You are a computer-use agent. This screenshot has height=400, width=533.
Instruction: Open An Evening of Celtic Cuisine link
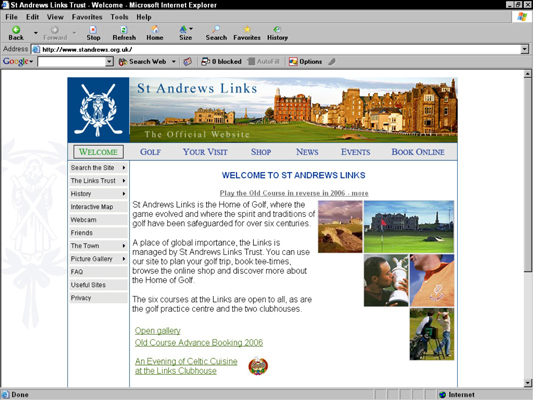[x=186, y=366]
